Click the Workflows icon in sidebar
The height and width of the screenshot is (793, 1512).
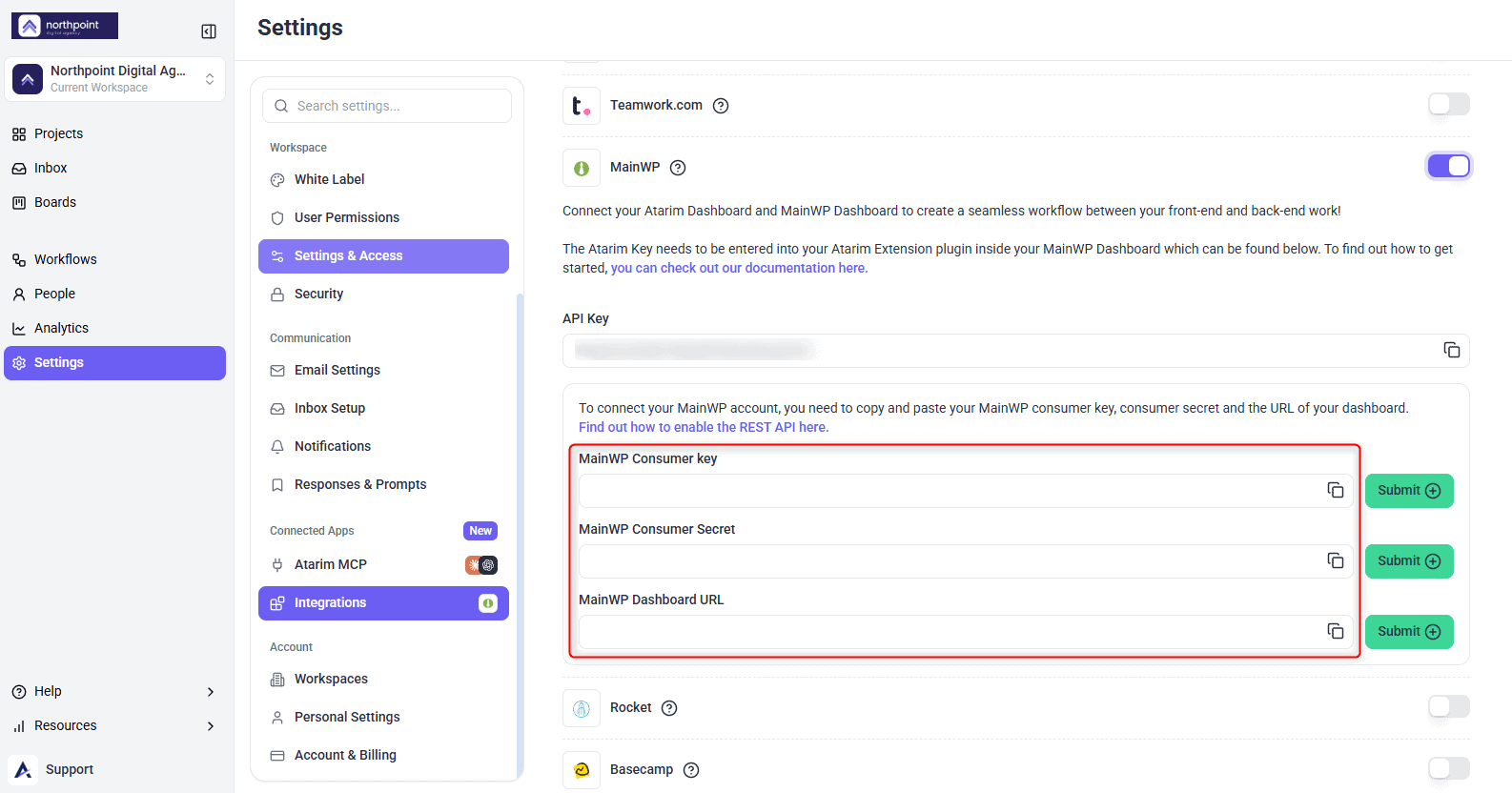tap(19, 260)
